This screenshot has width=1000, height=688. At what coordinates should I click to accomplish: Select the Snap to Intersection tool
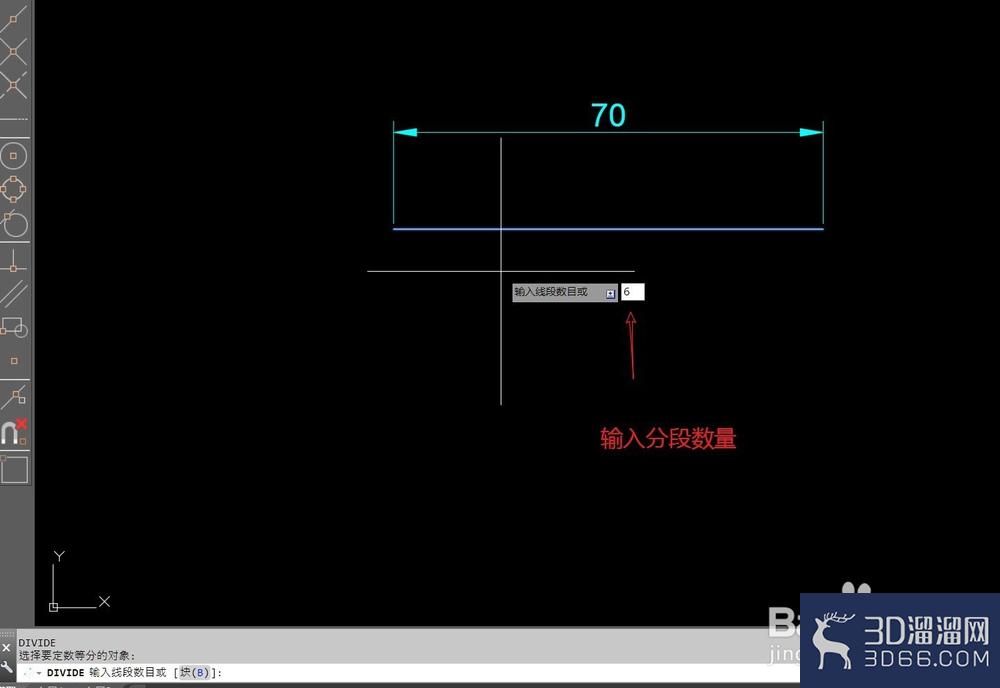13,52
